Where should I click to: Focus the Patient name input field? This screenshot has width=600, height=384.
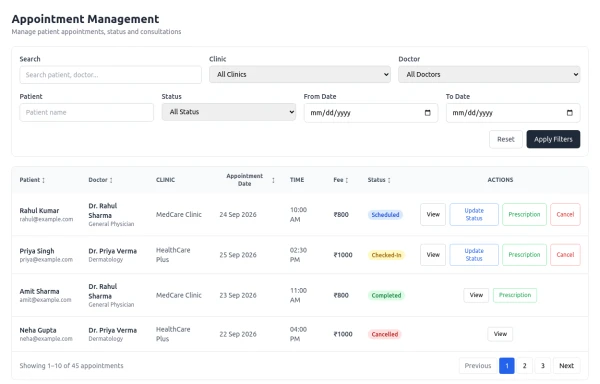[x=86, y=112]
